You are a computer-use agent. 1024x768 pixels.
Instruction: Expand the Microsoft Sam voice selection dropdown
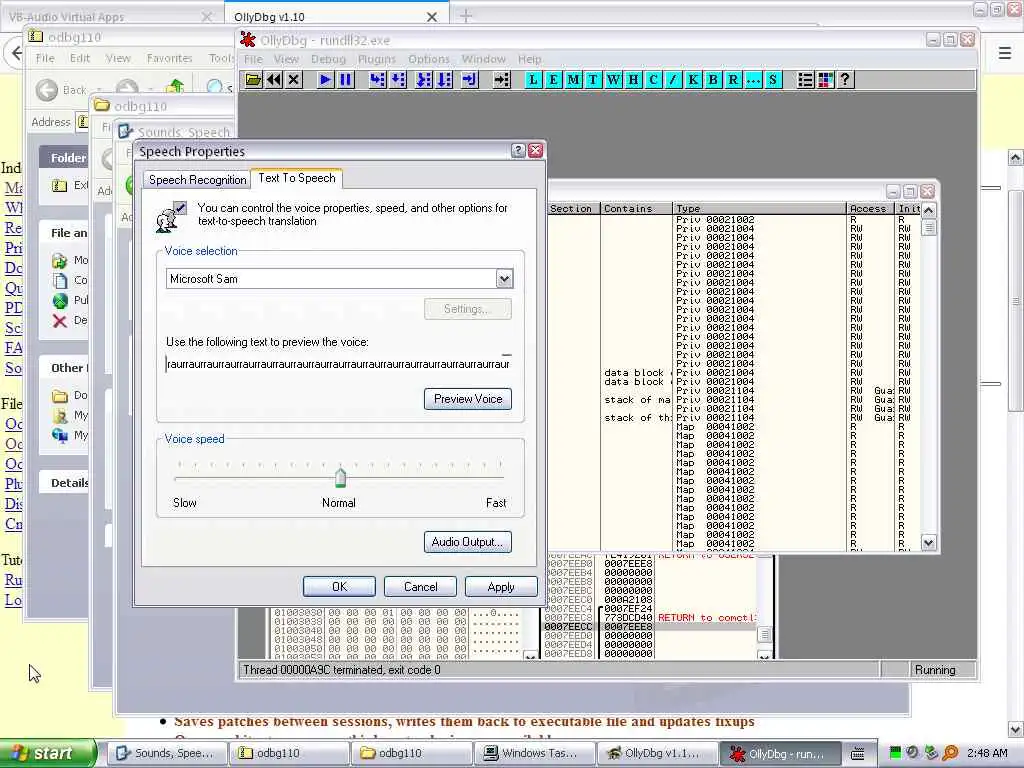tap(504, 279)
